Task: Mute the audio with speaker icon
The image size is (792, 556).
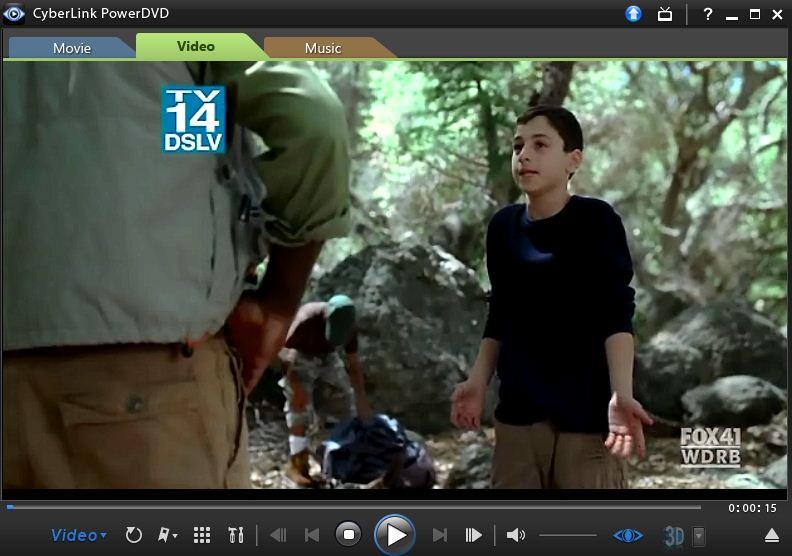Action: [515, 535]
